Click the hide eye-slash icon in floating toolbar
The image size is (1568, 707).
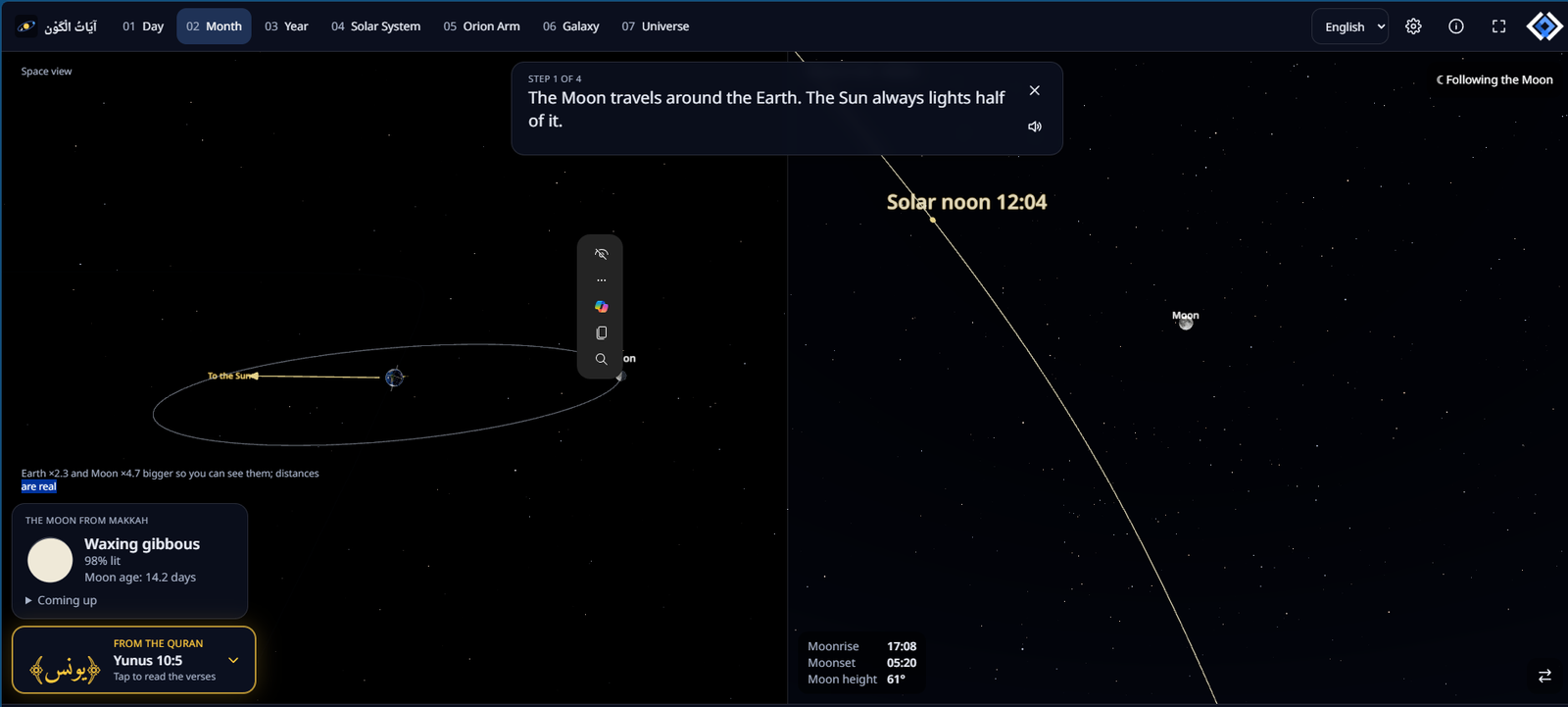coord(602,254)
